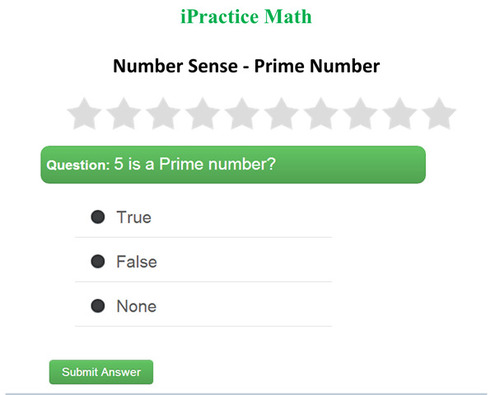Click the 'None' answer label text

click(x=136, y=306)
